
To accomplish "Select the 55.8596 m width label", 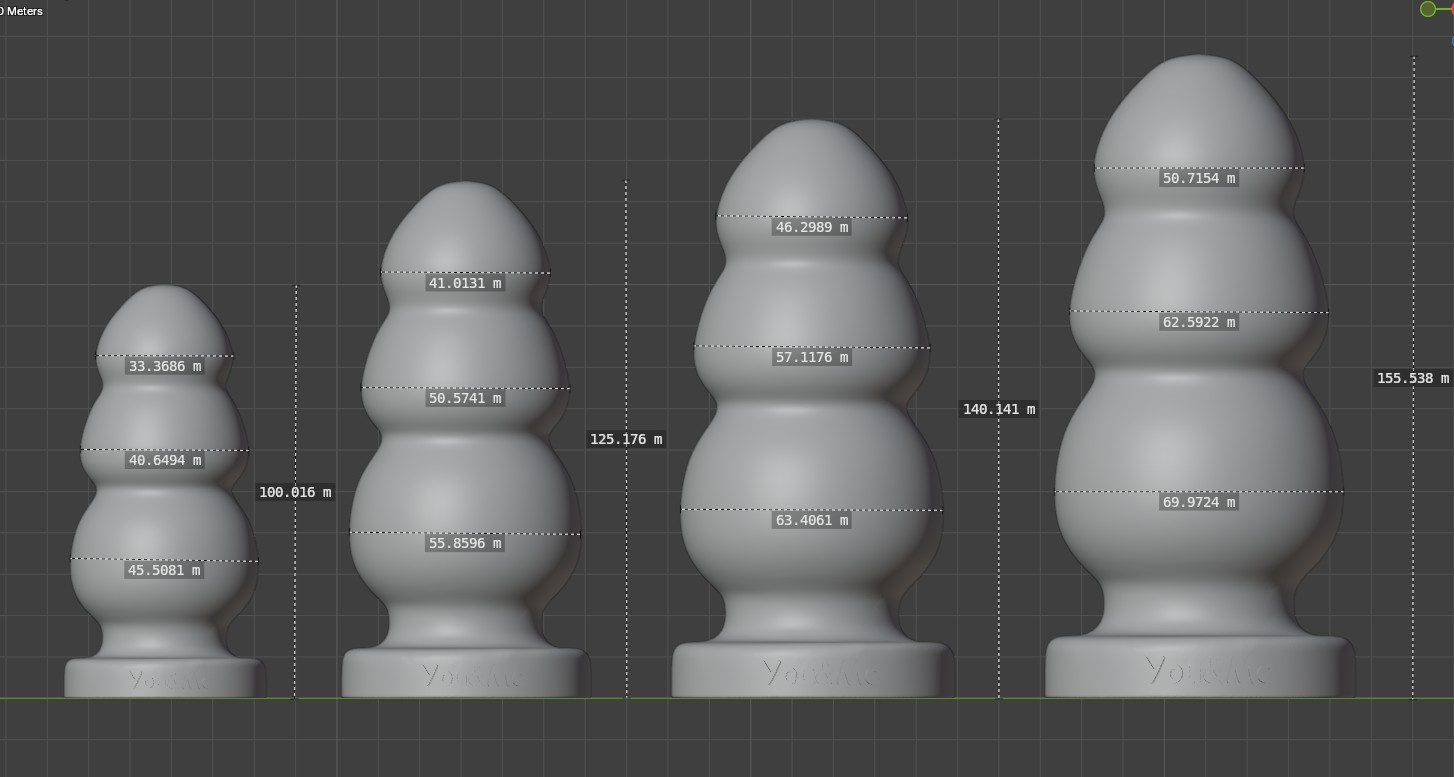I will 465,544.
